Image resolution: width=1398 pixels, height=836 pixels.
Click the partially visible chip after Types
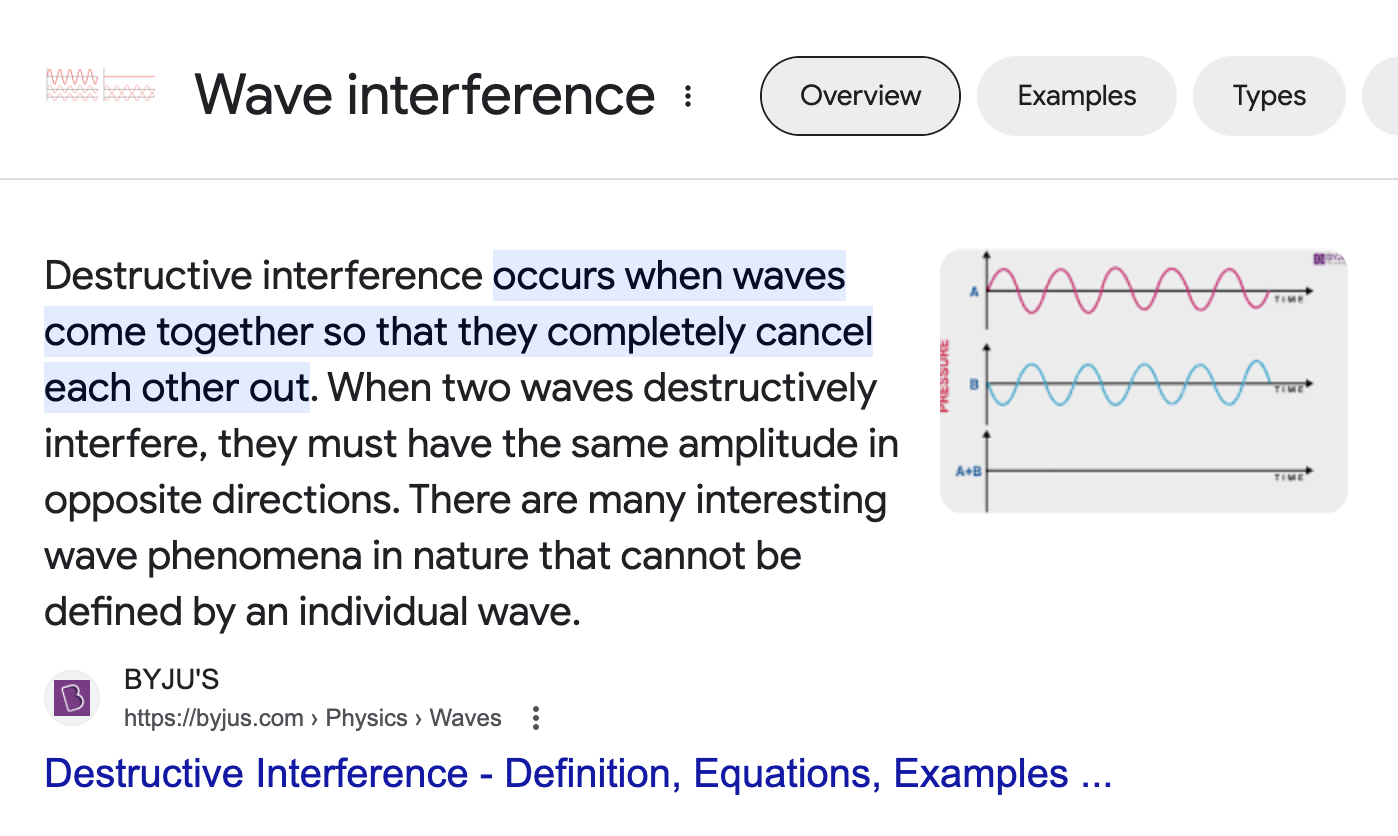pyautogui.click(x=1382, y=96)
